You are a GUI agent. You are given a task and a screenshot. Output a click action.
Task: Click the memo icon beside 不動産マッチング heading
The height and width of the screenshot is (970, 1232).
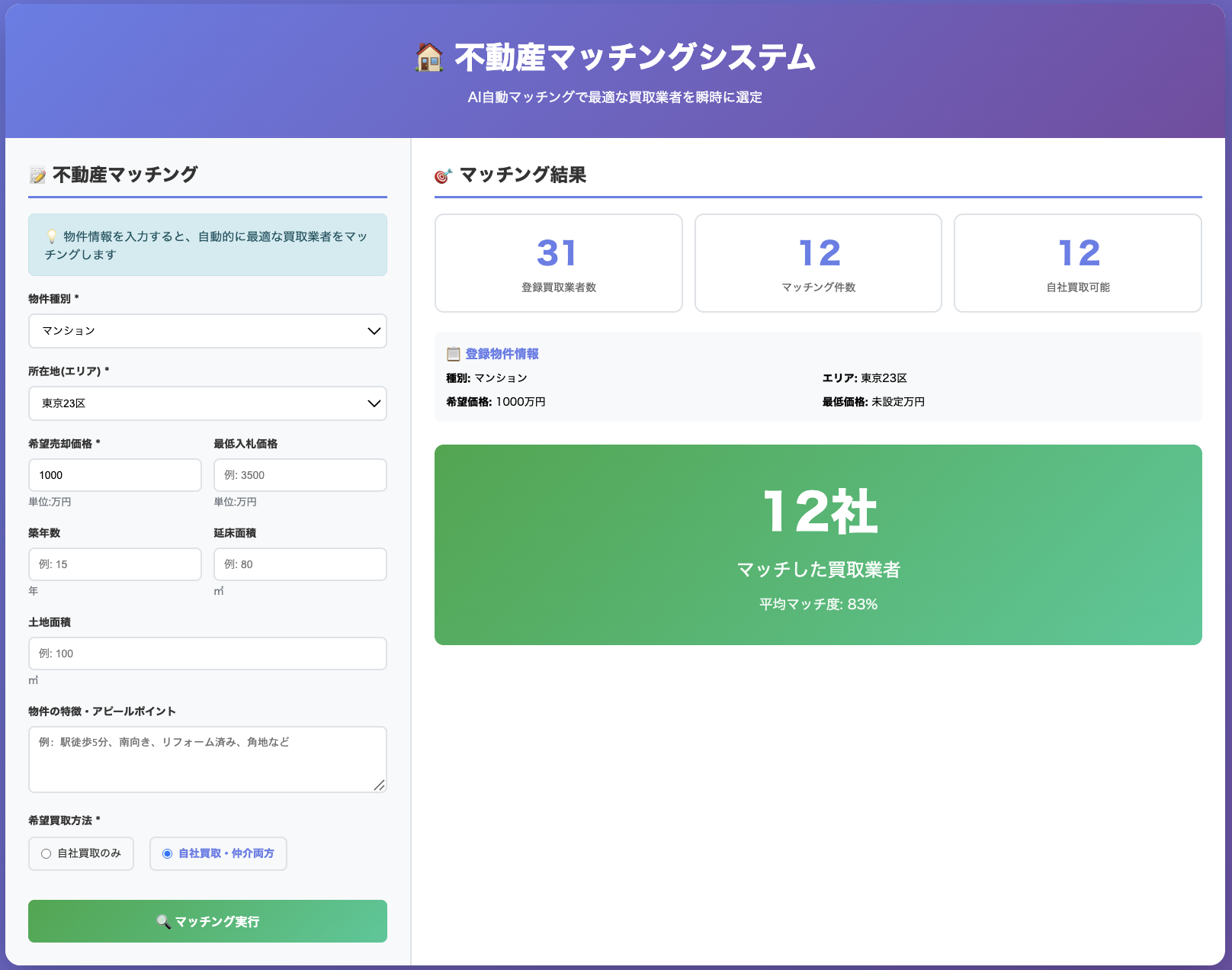click(x=37, y=174)
